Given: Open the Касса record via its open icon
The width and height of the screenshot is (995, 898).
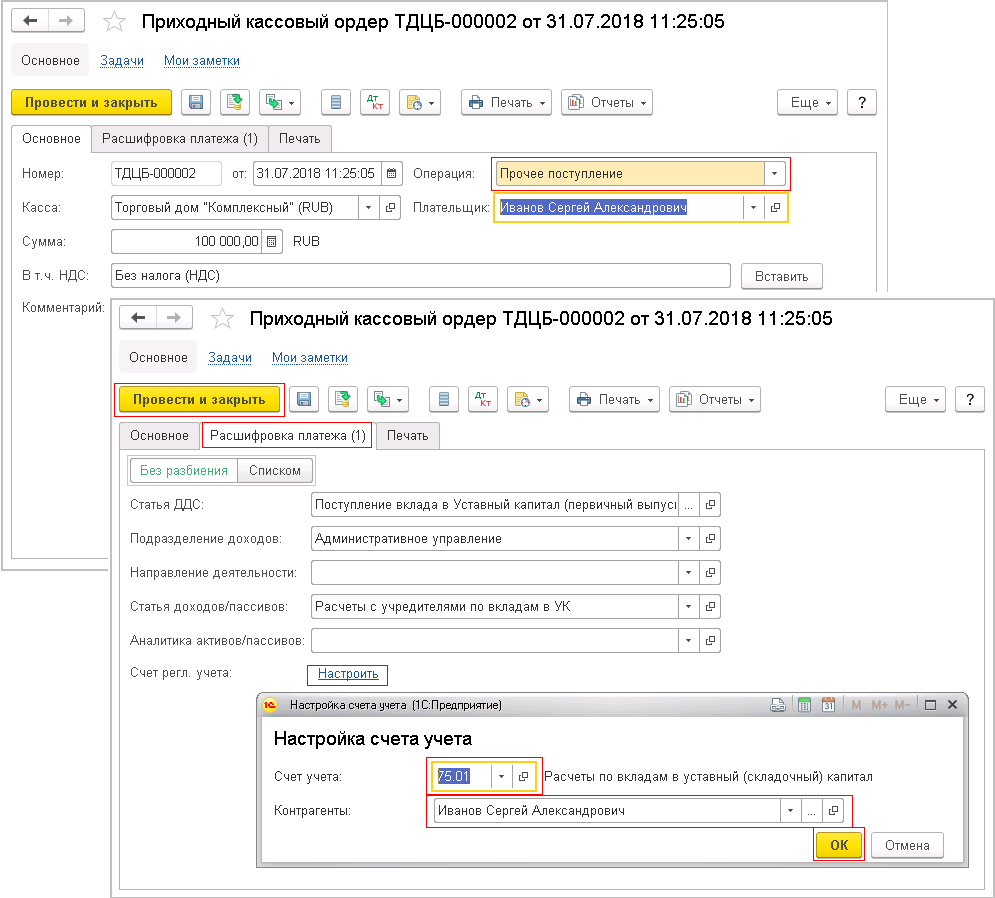Looking at the screenshot, I should (x=388, y=207).
